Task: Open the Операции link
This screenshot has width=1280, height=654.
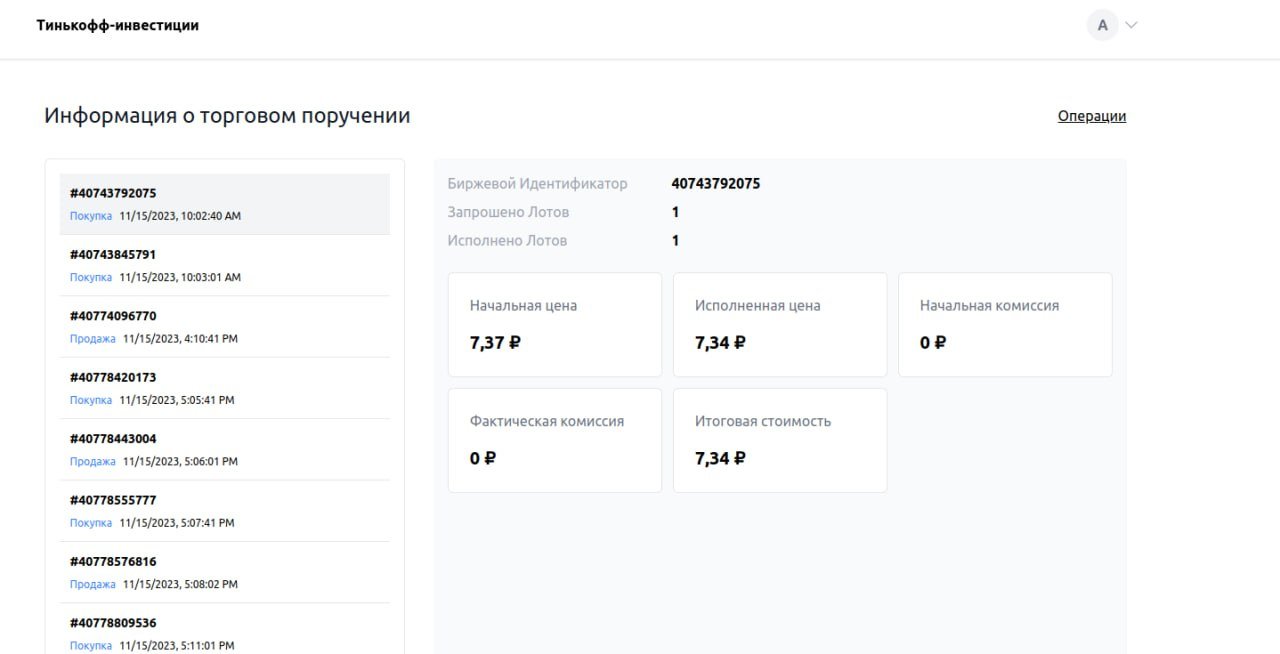Action: [x=1091, y=116]
